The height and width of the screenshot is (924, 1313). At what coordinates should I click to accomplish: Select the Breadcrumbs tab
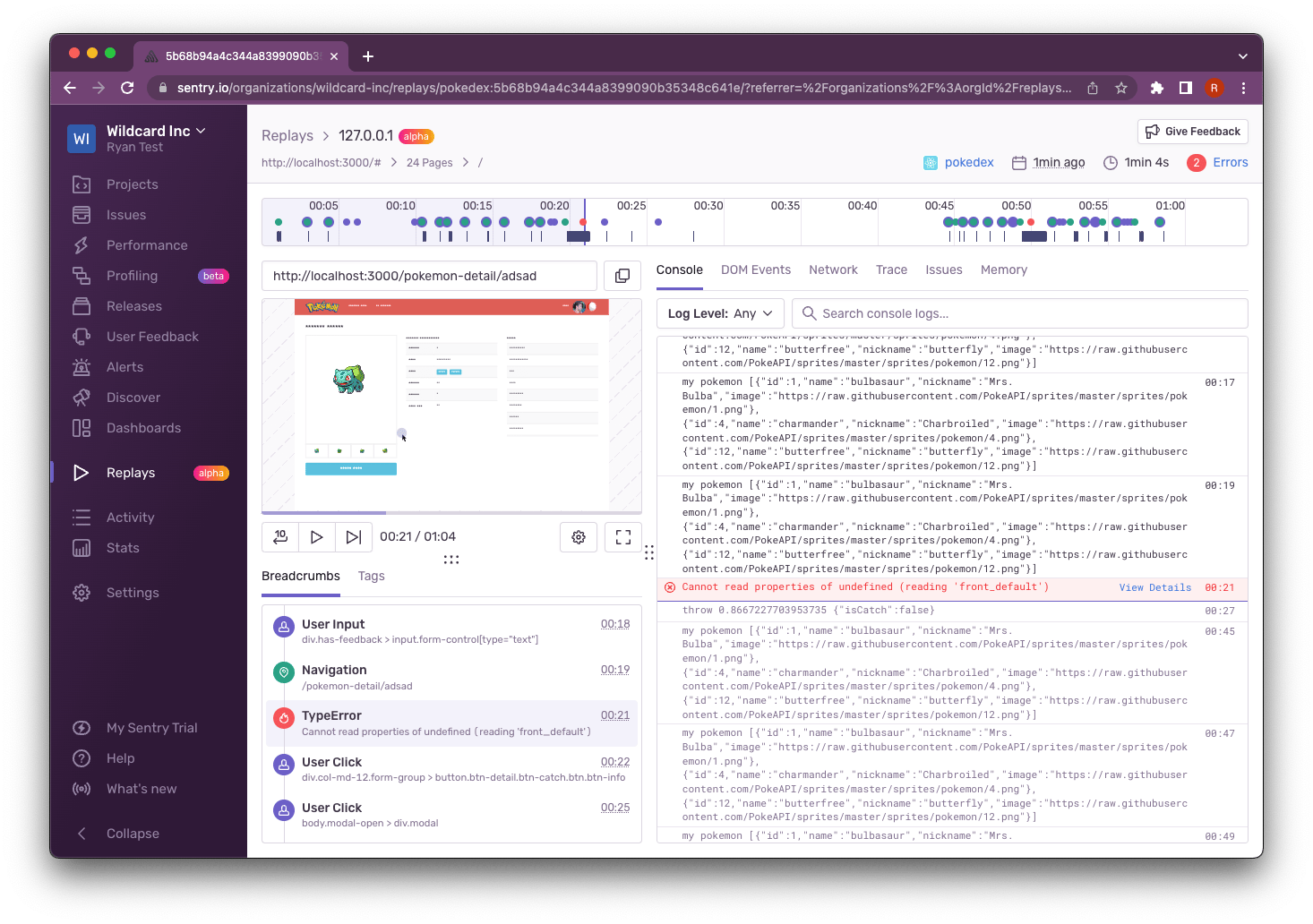(x=301, y=576)
